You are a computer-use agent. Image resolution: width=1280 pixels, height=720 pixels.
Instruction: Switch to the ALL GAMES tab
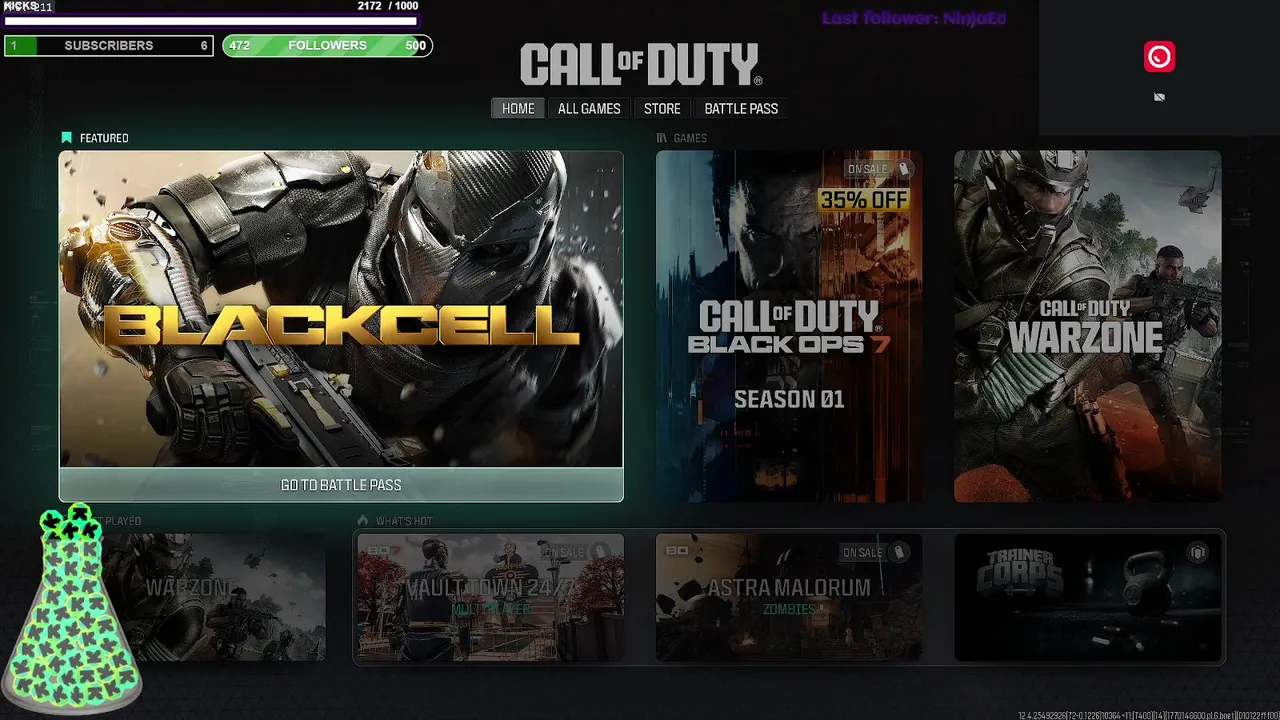589,108
